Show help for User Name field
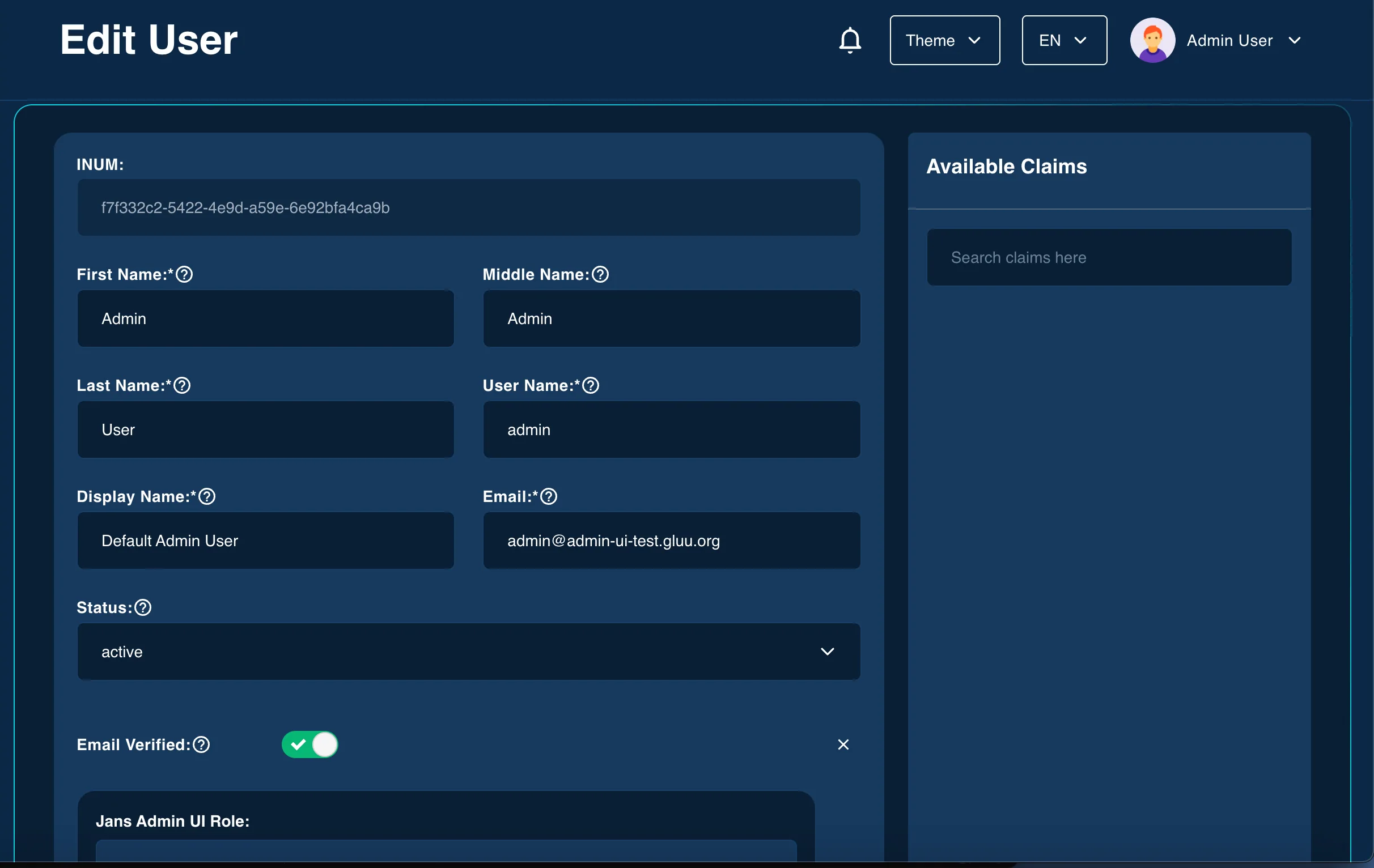 coord(591,385)
